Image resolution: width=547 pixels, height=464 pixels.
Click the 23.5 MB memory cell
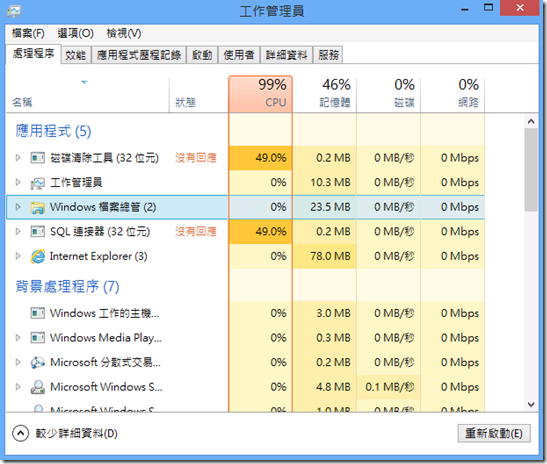(x=324, y=207)
